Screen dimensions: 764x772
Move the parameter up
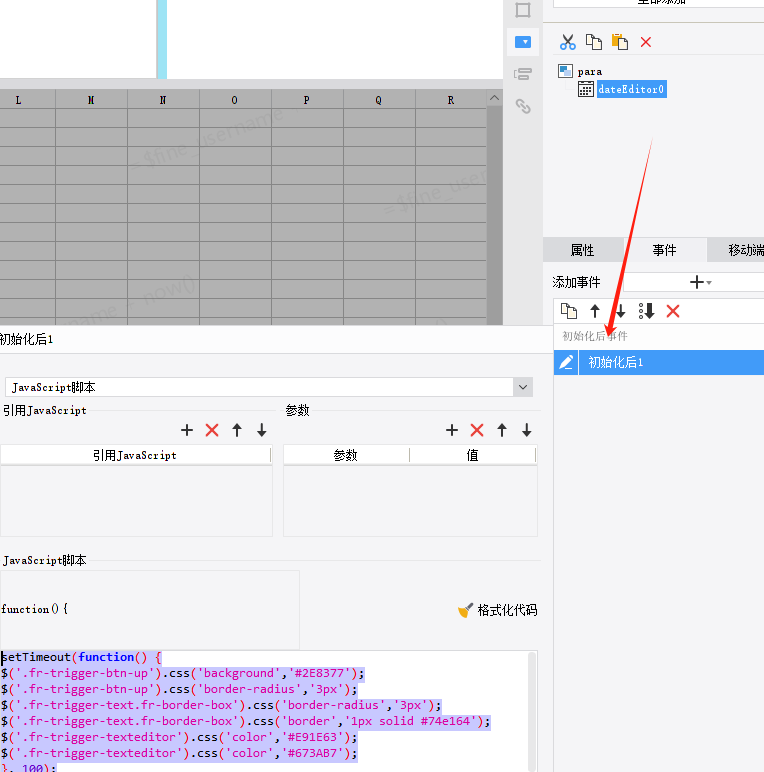(x=502, y=430)
